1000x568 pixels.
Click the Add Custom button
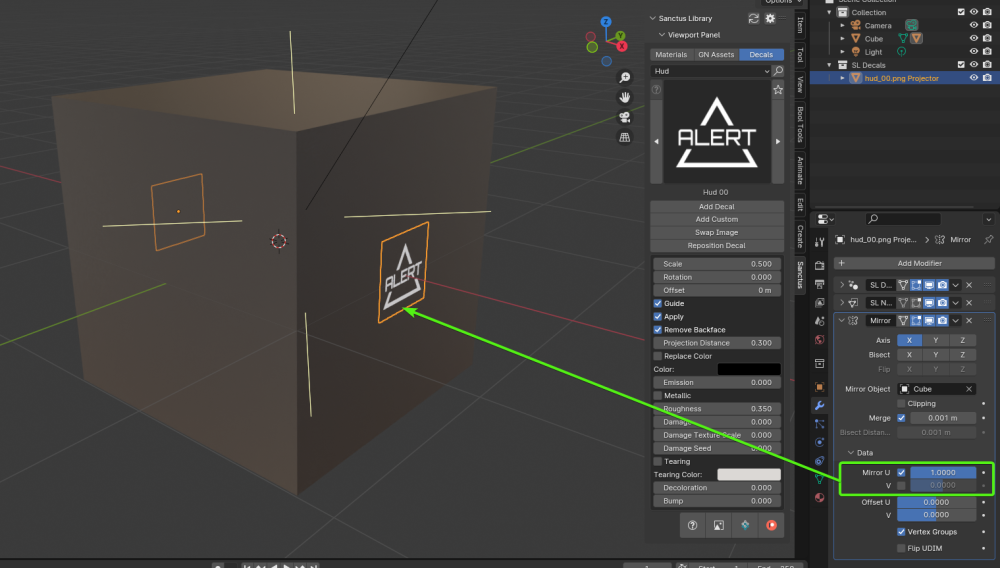click(717, 219)
